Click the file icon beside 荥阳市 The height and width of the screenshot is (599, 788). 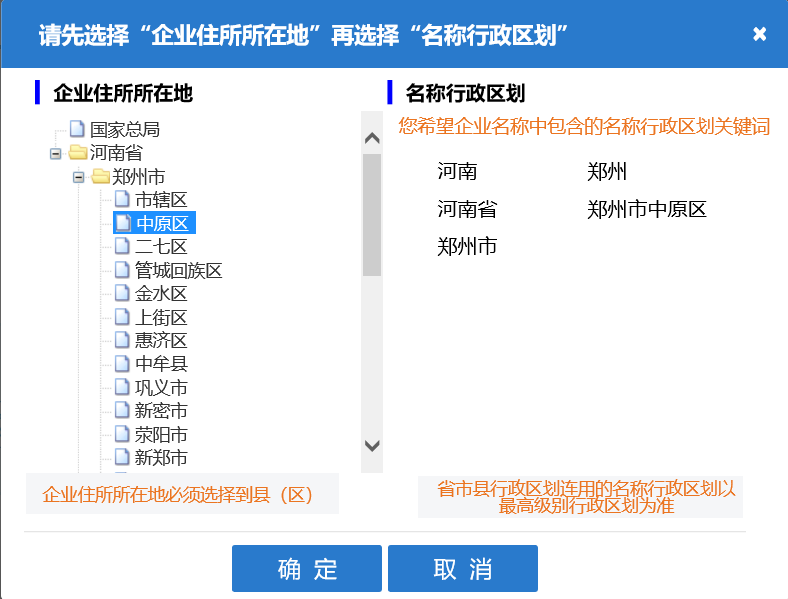pyautogui.click(x=122, y=434)
